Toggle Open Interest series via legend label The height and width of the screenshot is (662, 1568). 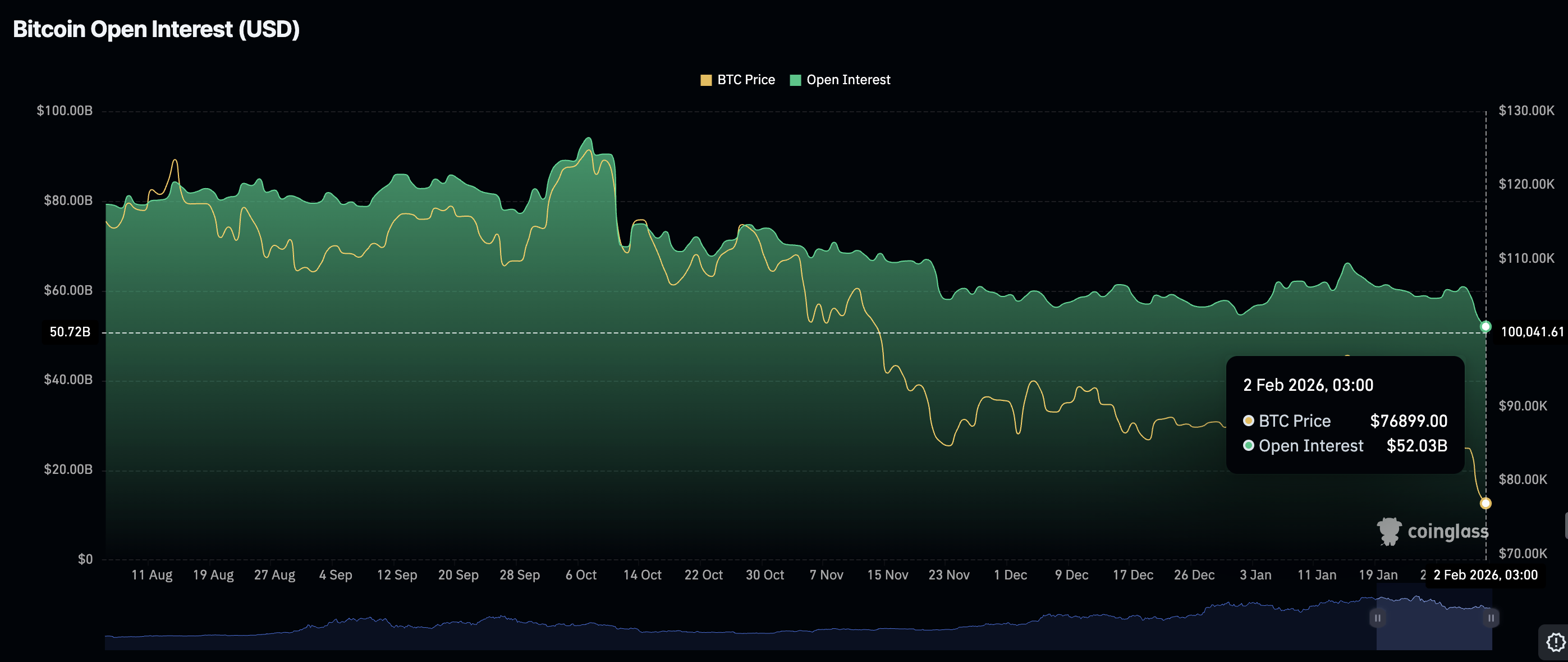(848, 80)
